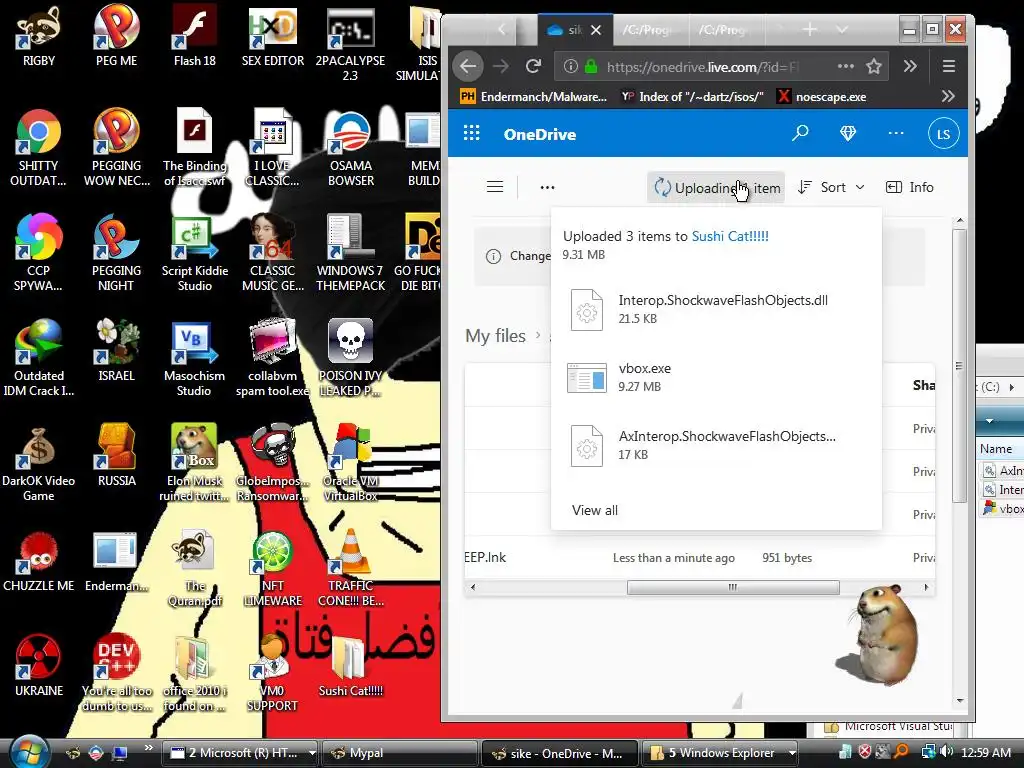The image size is (1024, 768).
Task: Open The Binding of Isaac.swf file
Action: tap(195, 148)
